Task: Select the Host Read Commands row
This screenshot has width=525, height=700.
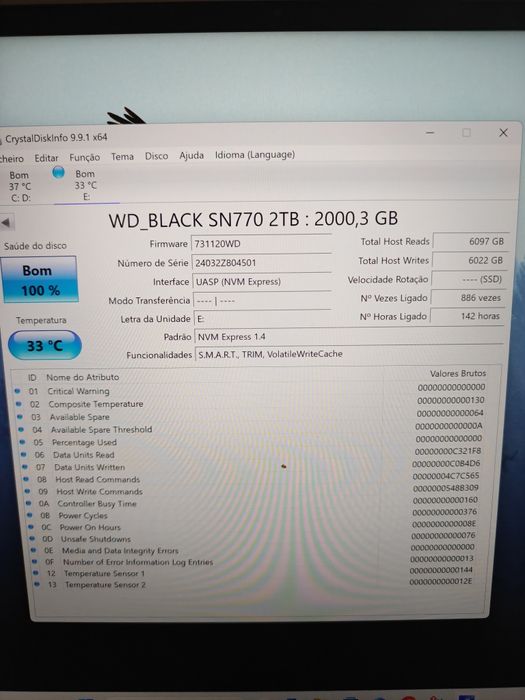Action: pyautogui.click(x=253, y=478)
